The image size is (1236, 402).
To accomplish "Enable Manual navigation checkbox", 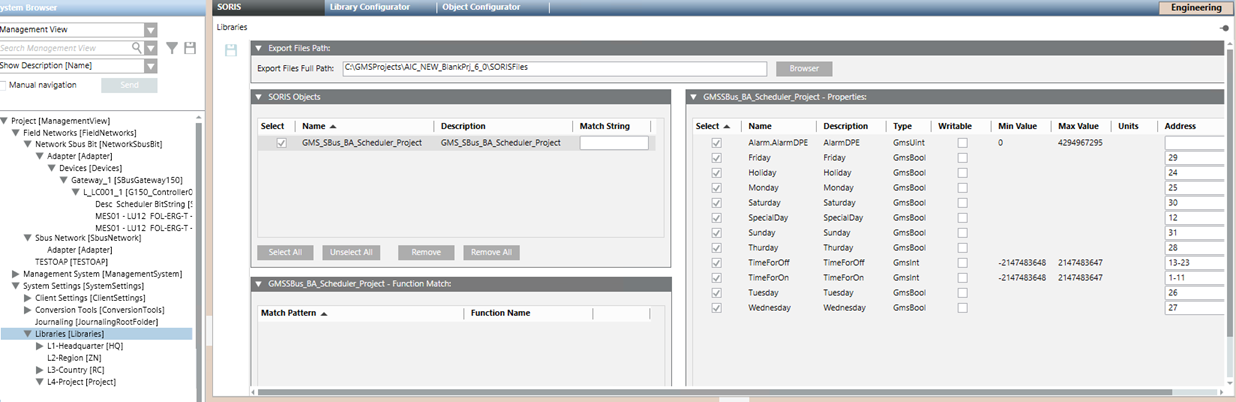I will [4, 85].
